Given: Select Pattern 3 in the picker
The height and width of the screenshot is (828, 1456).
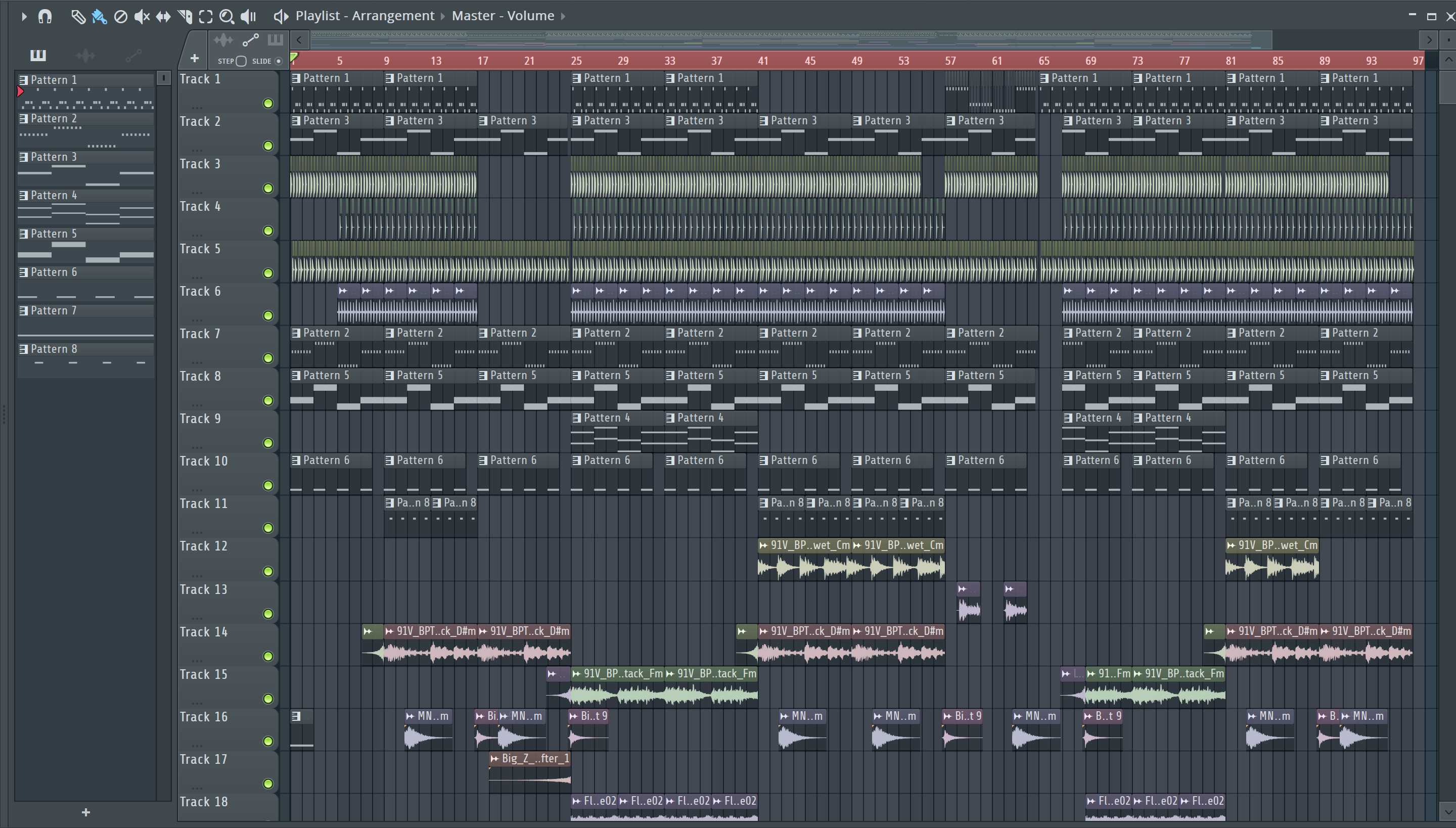Looking at the screenshot, I should coord(85,168).
